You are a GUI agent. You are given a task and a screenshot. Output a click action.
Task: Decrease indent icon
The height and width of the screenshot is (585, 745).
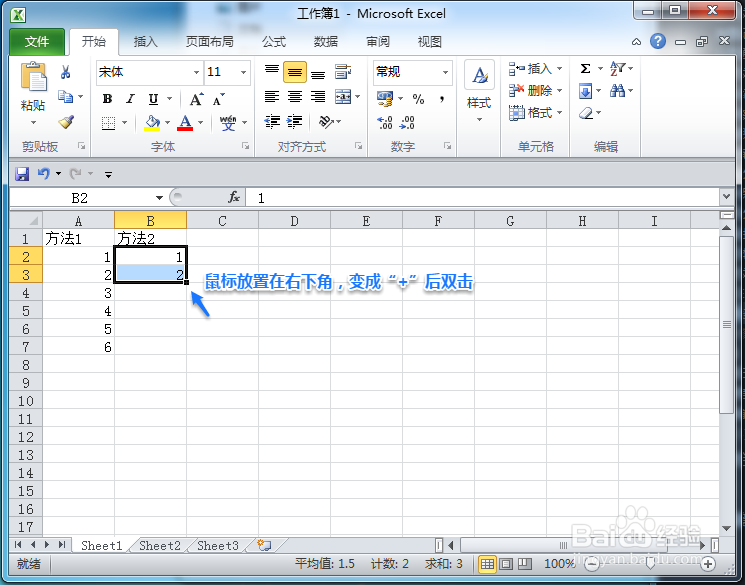272,122
